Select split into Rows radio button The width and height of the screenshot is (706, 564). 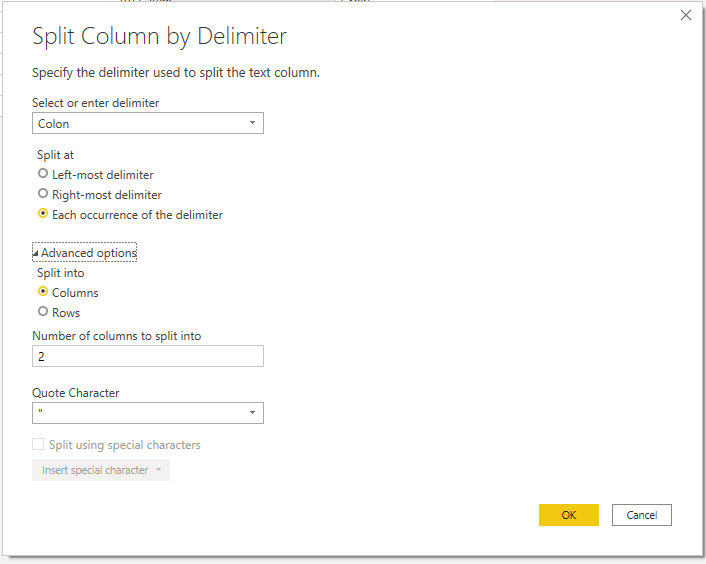[43, 311]
